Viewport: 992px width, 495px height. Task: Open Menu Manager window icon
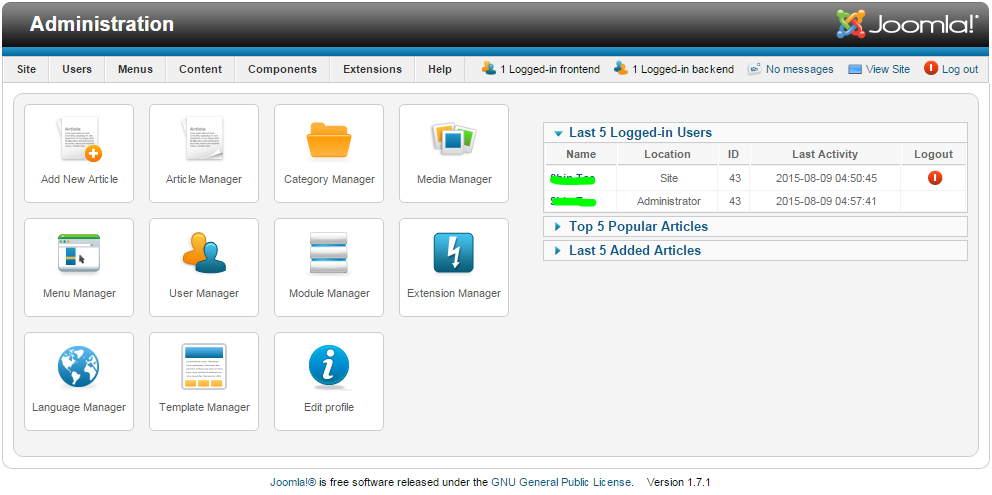coord(79,253)
